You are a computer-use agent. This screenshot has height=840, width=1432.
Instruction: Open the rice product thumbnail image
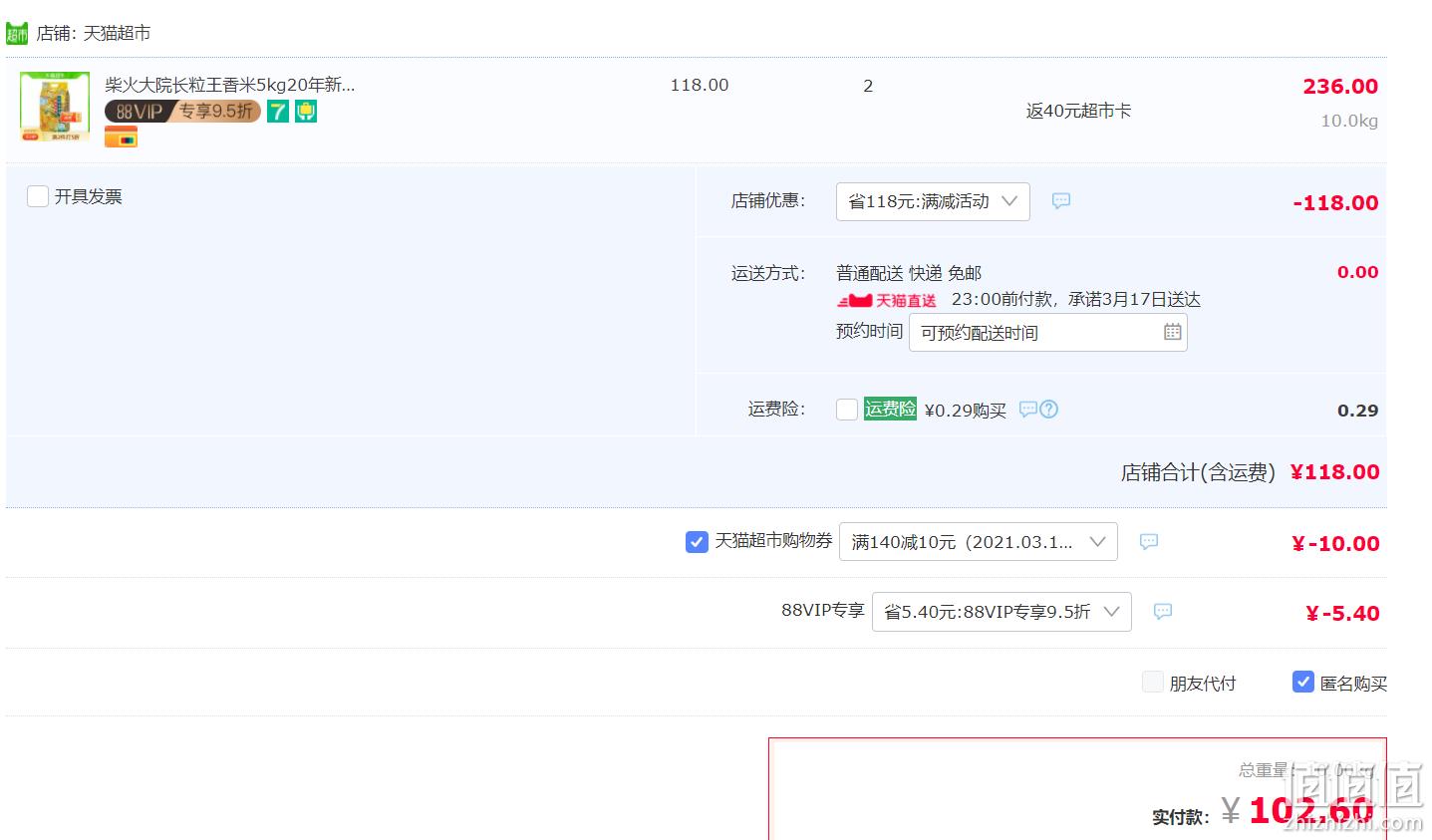(x=55, y=106)
